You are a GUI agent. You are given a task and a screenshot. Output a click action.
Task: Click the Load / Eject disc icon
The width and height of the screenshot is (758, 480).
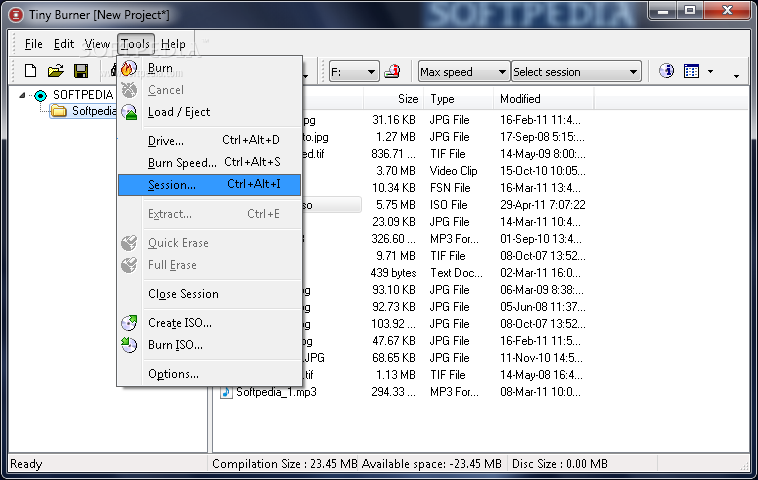pyautogui.click(x=129, y=112)
